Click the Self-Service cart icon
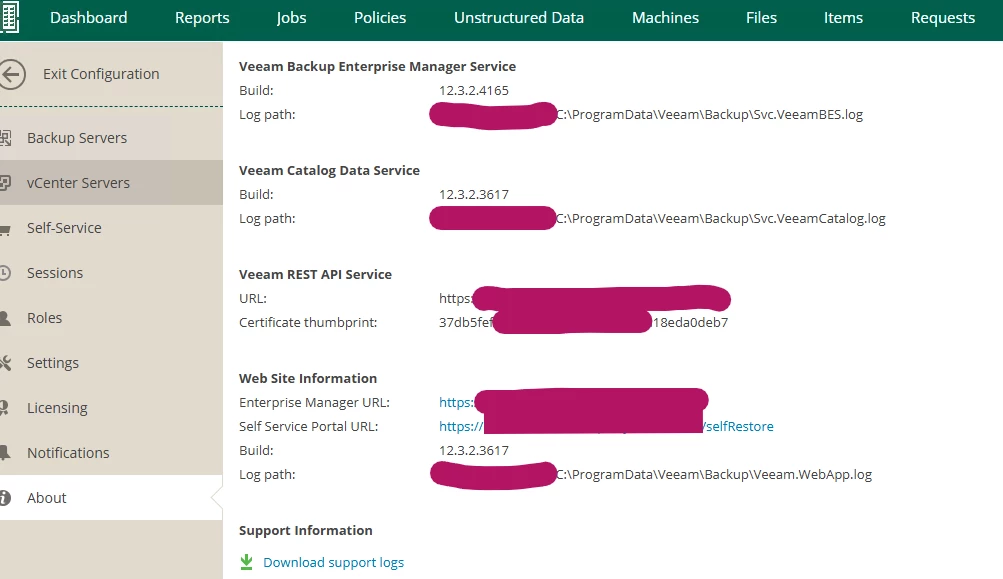Screen dimensions: 1003x579 click(x=5, y=229)
